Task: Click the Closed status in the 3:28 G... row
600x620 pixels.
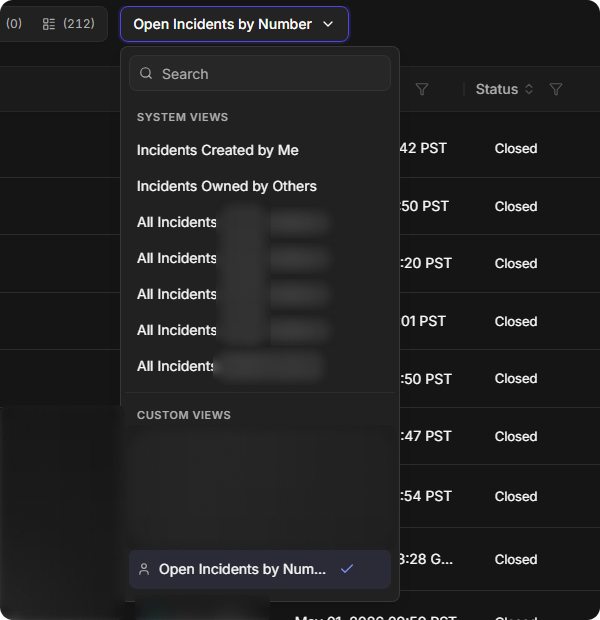Action: click(x=516, y=560)
